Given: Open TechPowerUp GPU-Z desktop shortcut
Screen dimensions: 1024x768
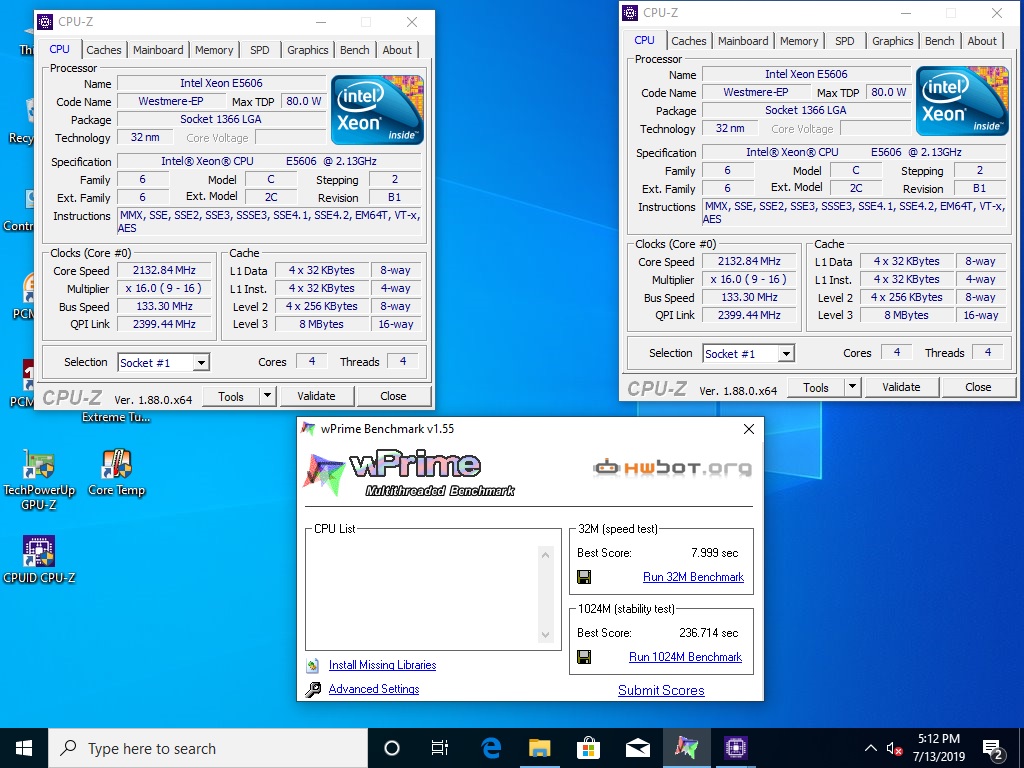Looking at the screenshot, I should [39, 479].
